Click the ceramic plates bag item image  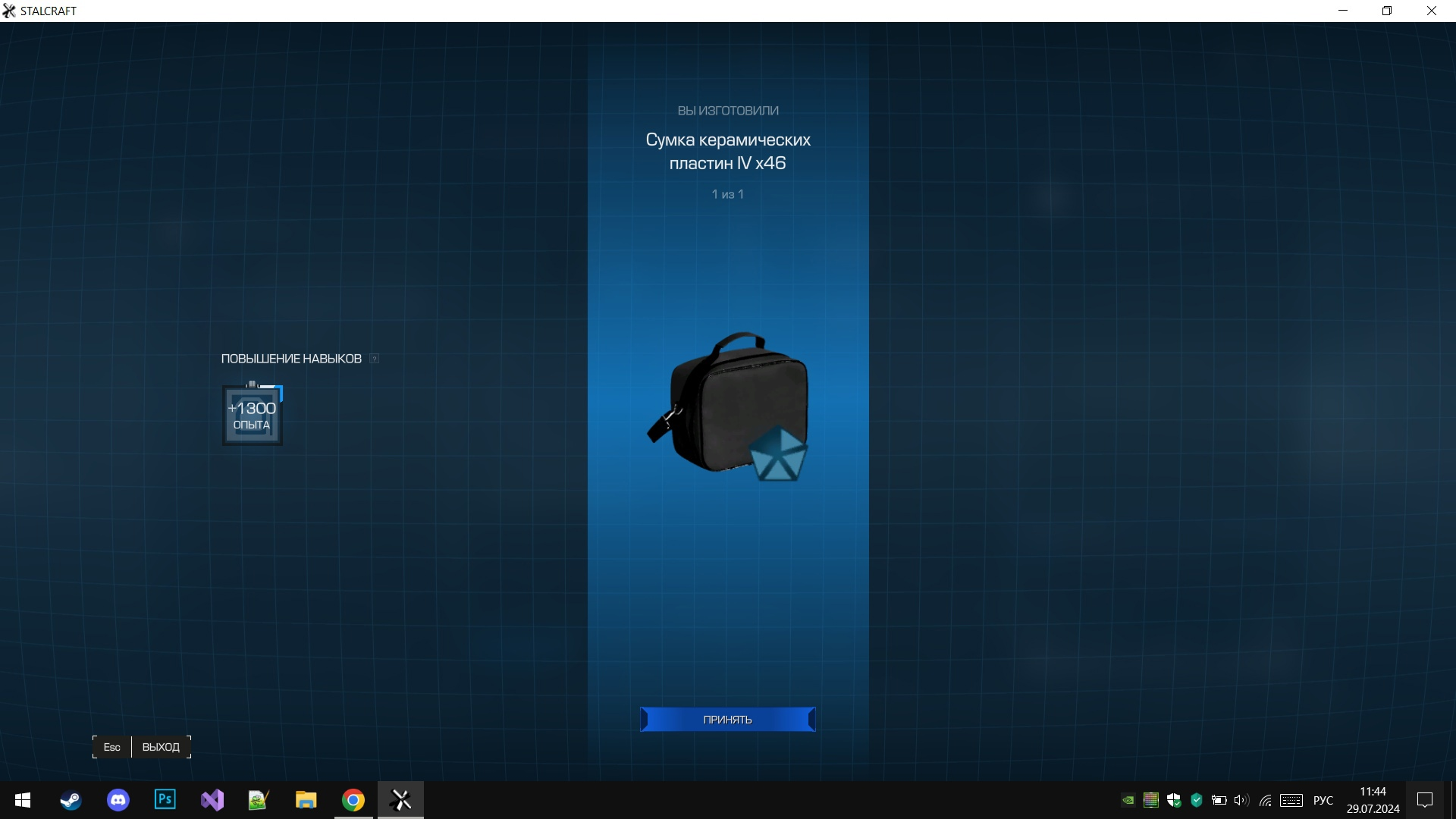tap(728, 406)
